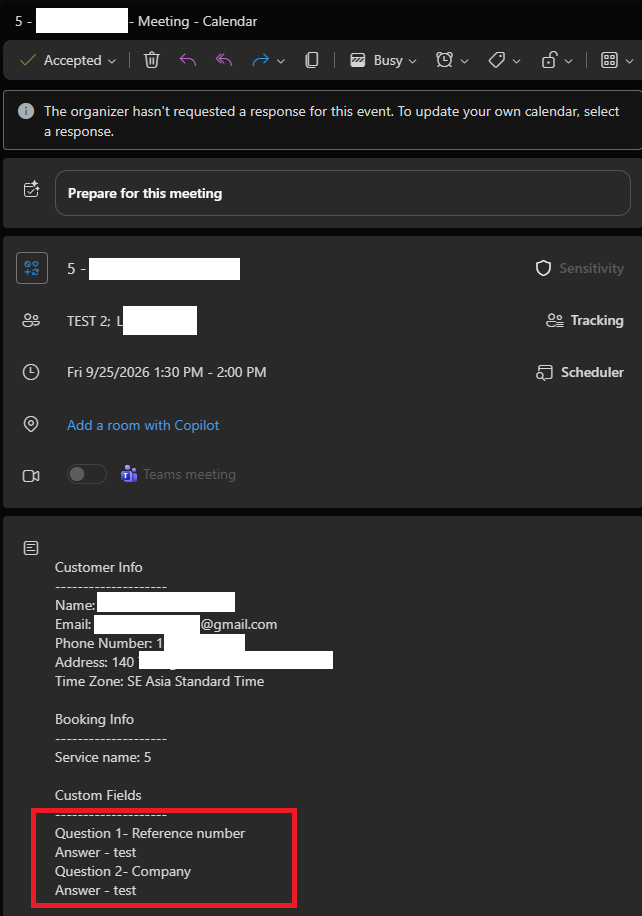The image size is (642, 916).
Task: Open the Tracking view
Action: click(x=585, y=320)
